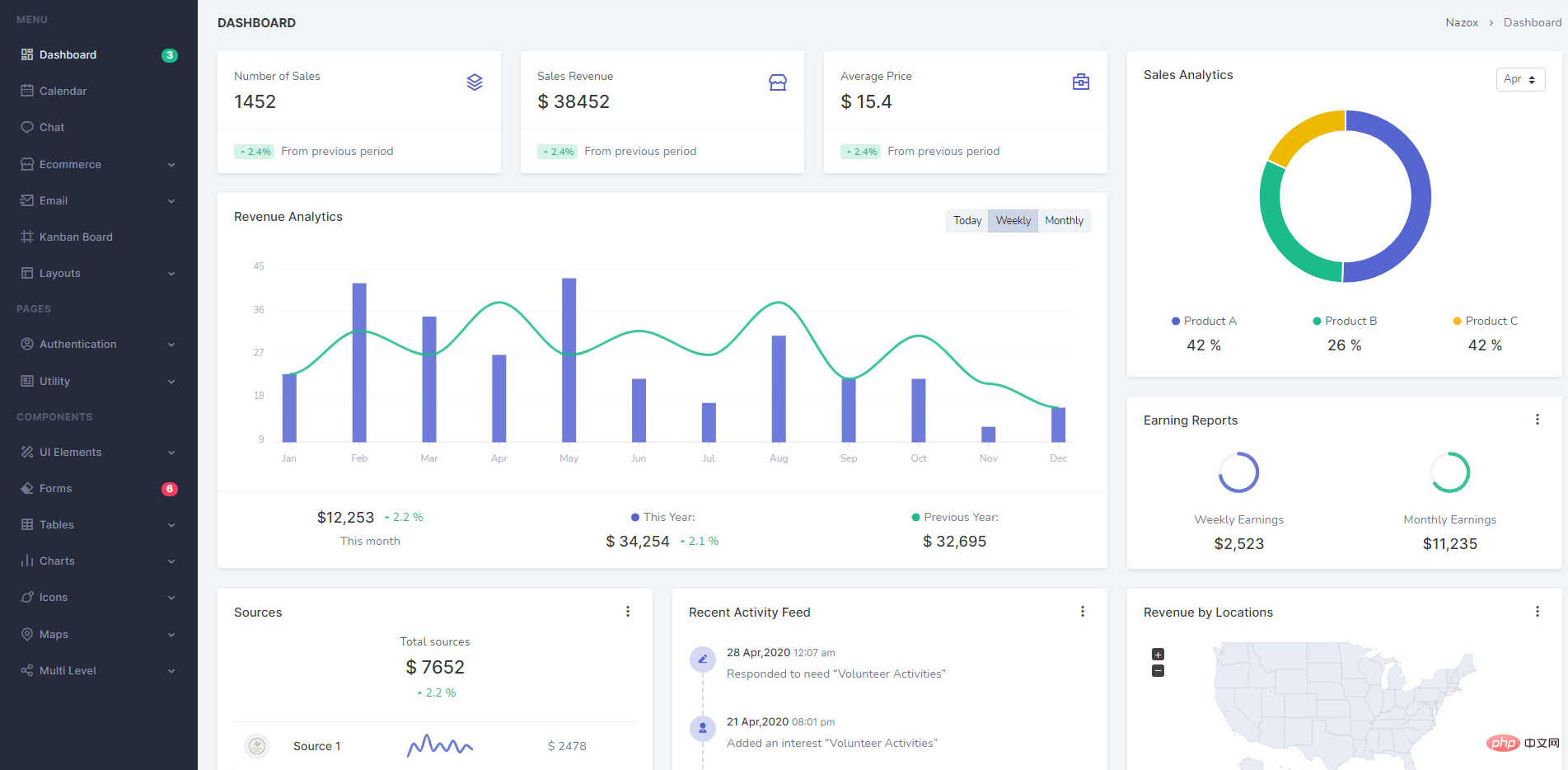The width and height of the screenshot is (1568, 770).
Task: Expand the Ecommerce sidebar menu
Action: pos(98,164)
